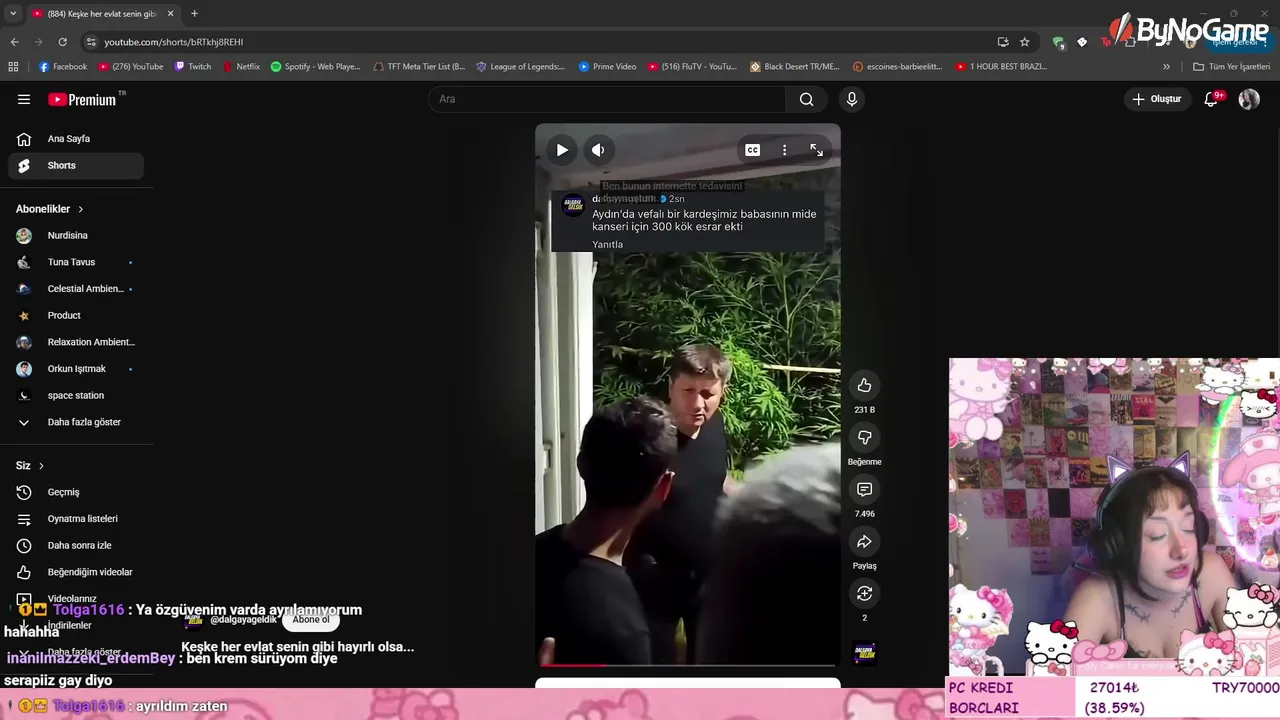Open the Prime Video bookmark
The height and width of the screenshot is (720, 1280).
(607, 67)
